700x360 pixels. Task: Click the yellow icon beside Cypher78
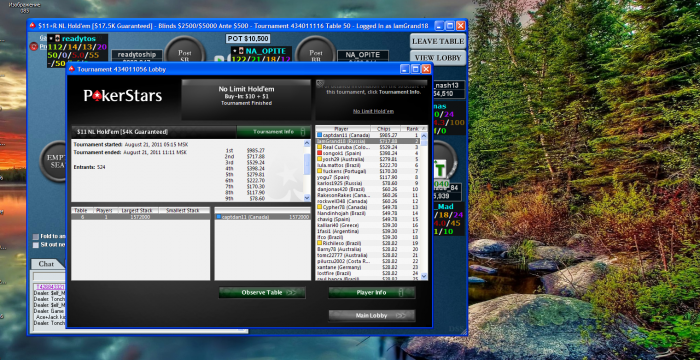coord(319,207)
